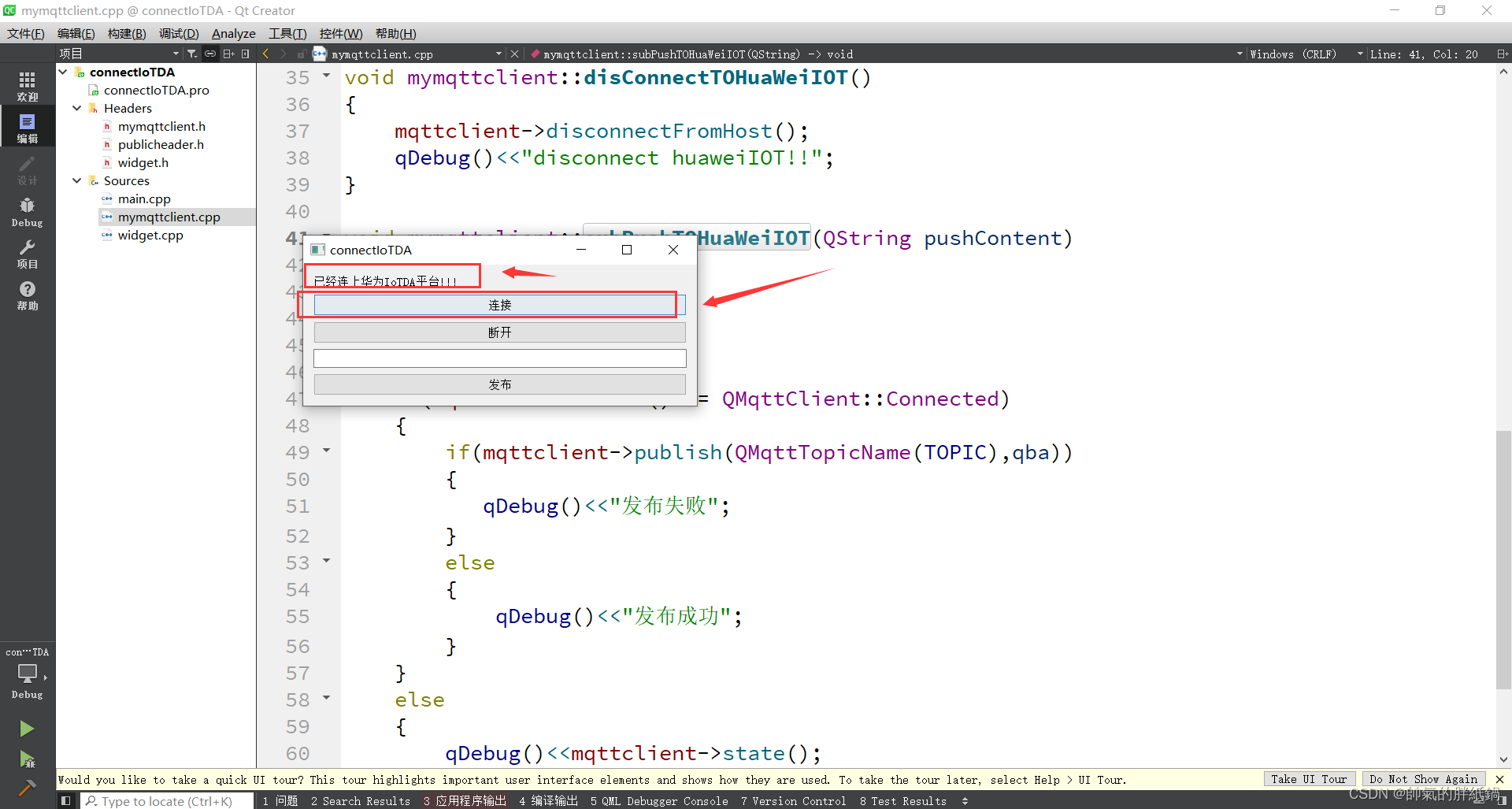Screen dimensions: 1512x809
Task: Go forward in editor navigation history
Action: [283, 54]
